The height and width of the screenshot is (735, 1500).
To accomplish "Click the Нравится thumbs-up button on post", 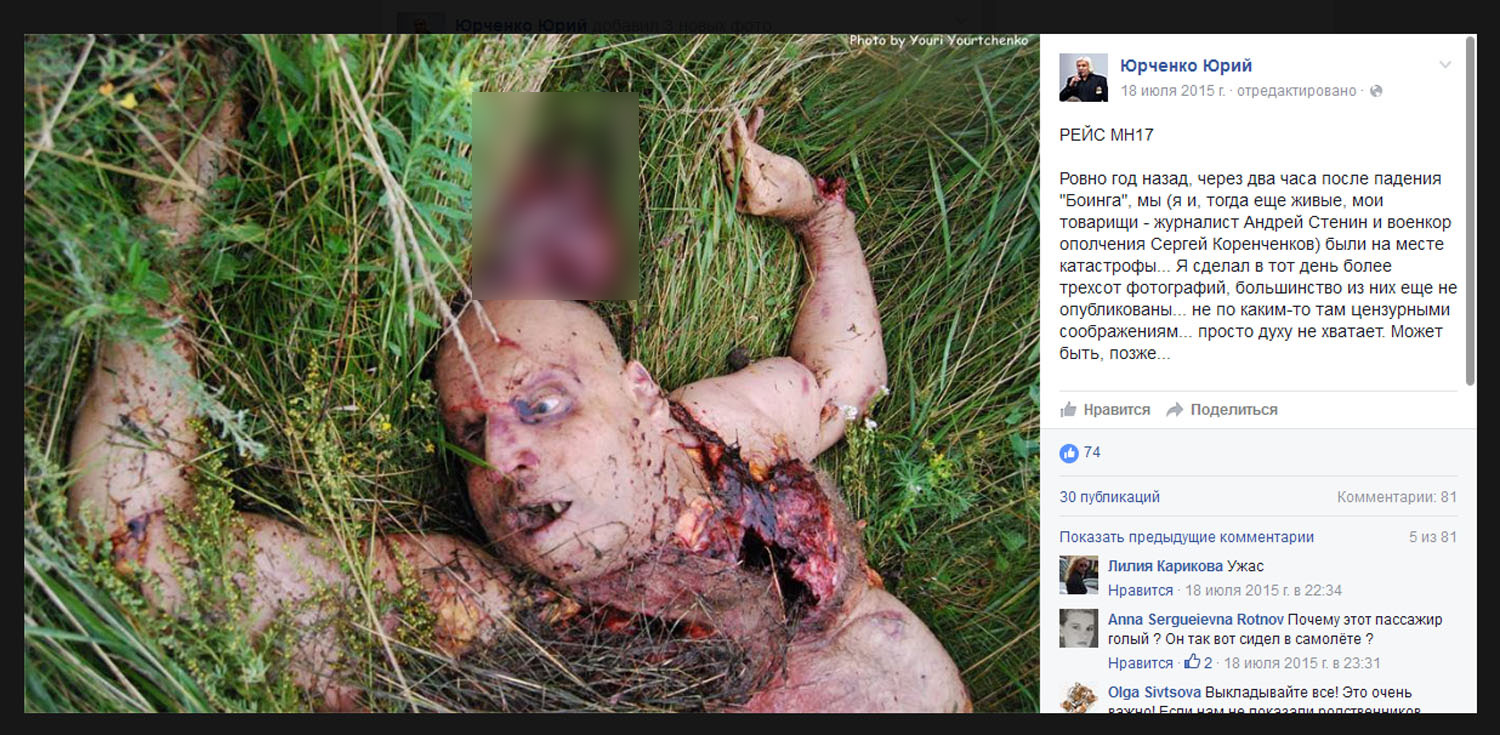I will 1105,410.
